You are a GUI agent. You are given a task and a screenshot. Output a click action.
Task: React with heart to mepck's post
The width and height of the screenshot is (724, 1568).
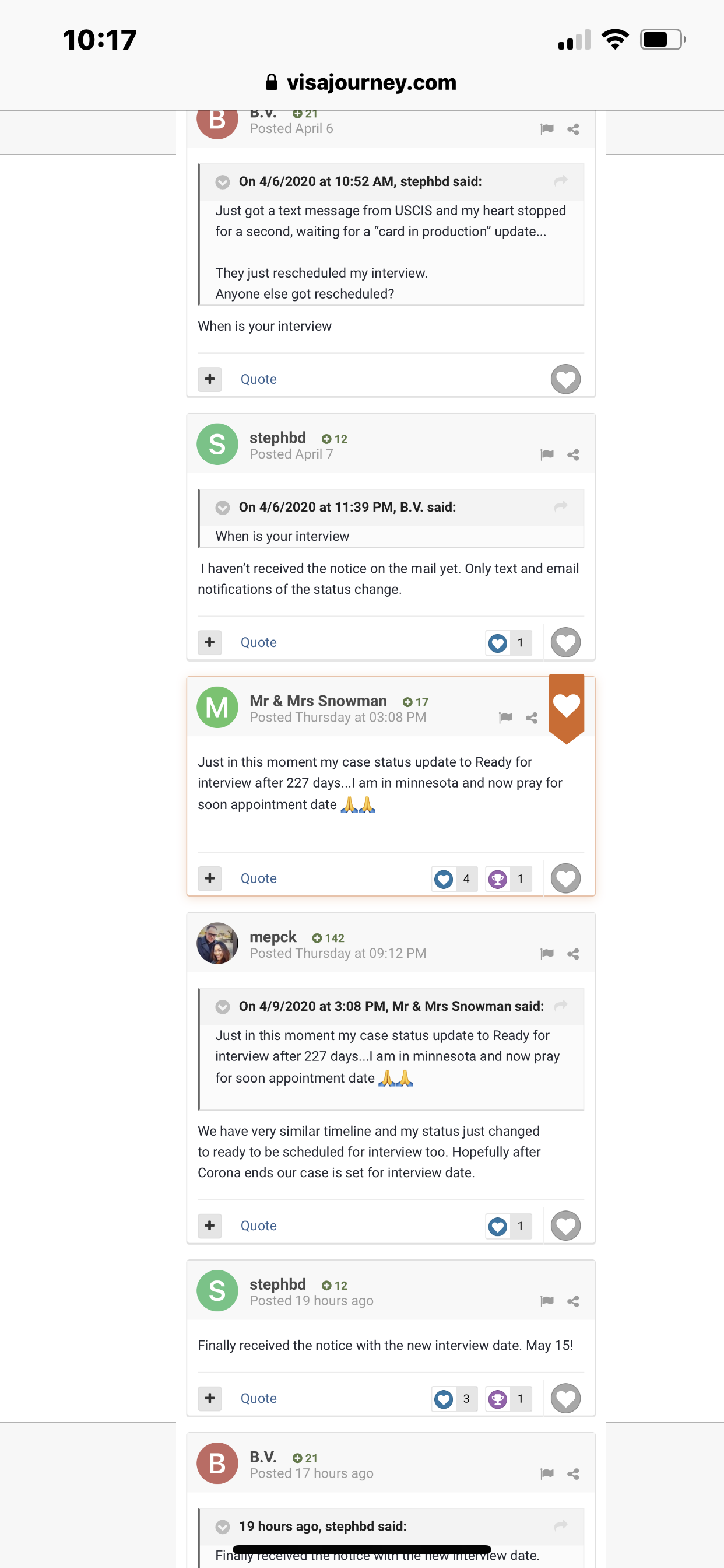pos(565,1226)
